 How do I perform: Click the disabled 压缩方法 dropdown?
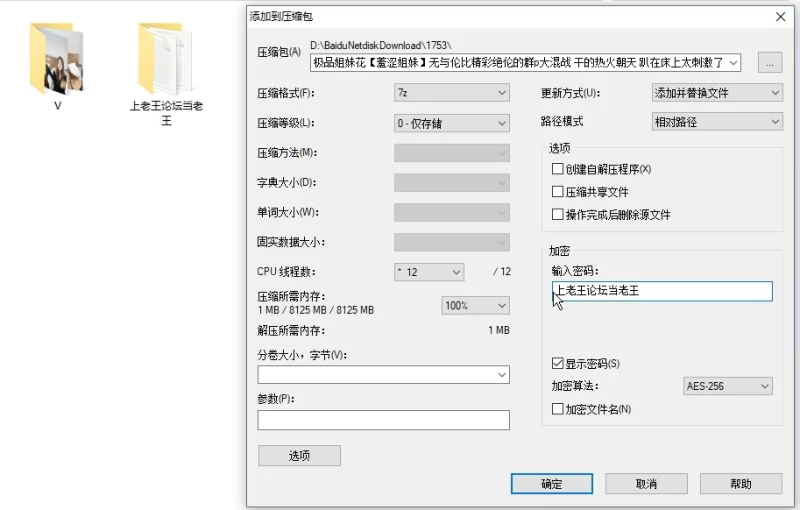pos(452,152)
